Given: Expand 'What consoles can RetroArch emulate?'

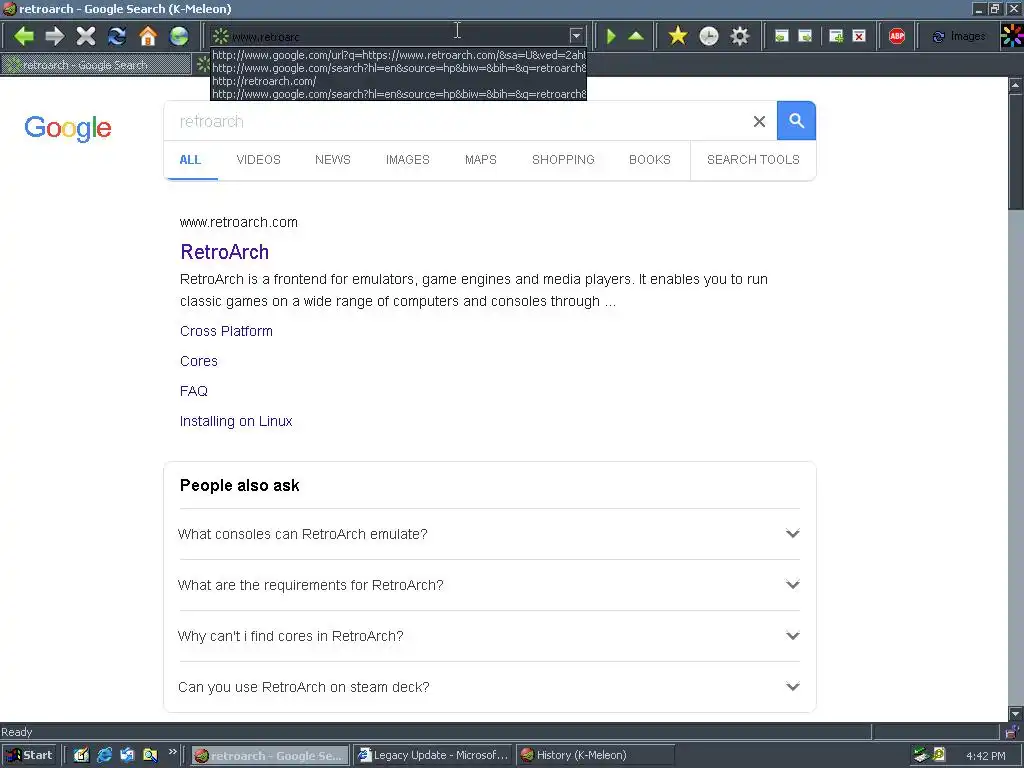Looking at the screenshot, I should click(489, 534).
